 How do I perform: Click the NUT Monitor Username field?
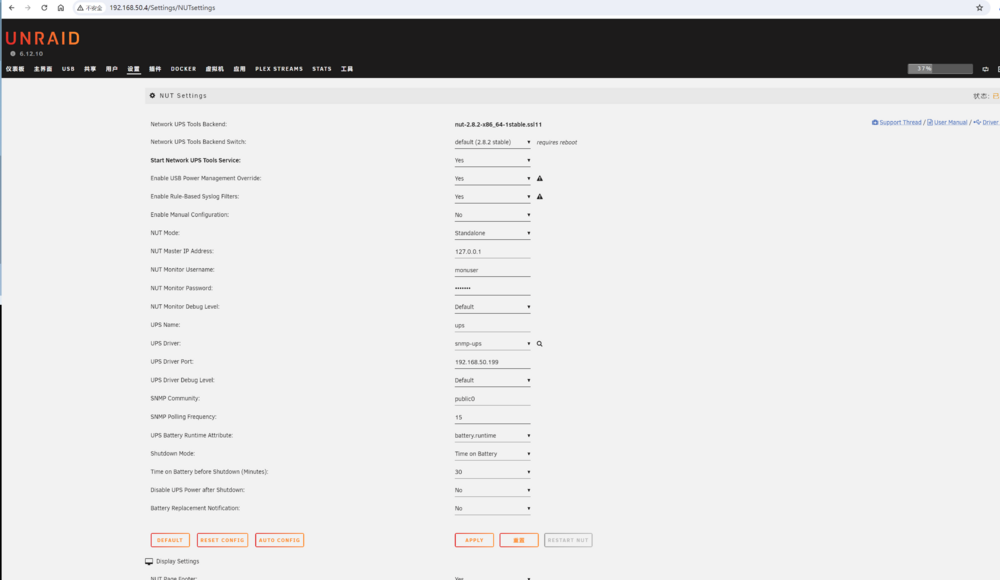pos(492,271)
